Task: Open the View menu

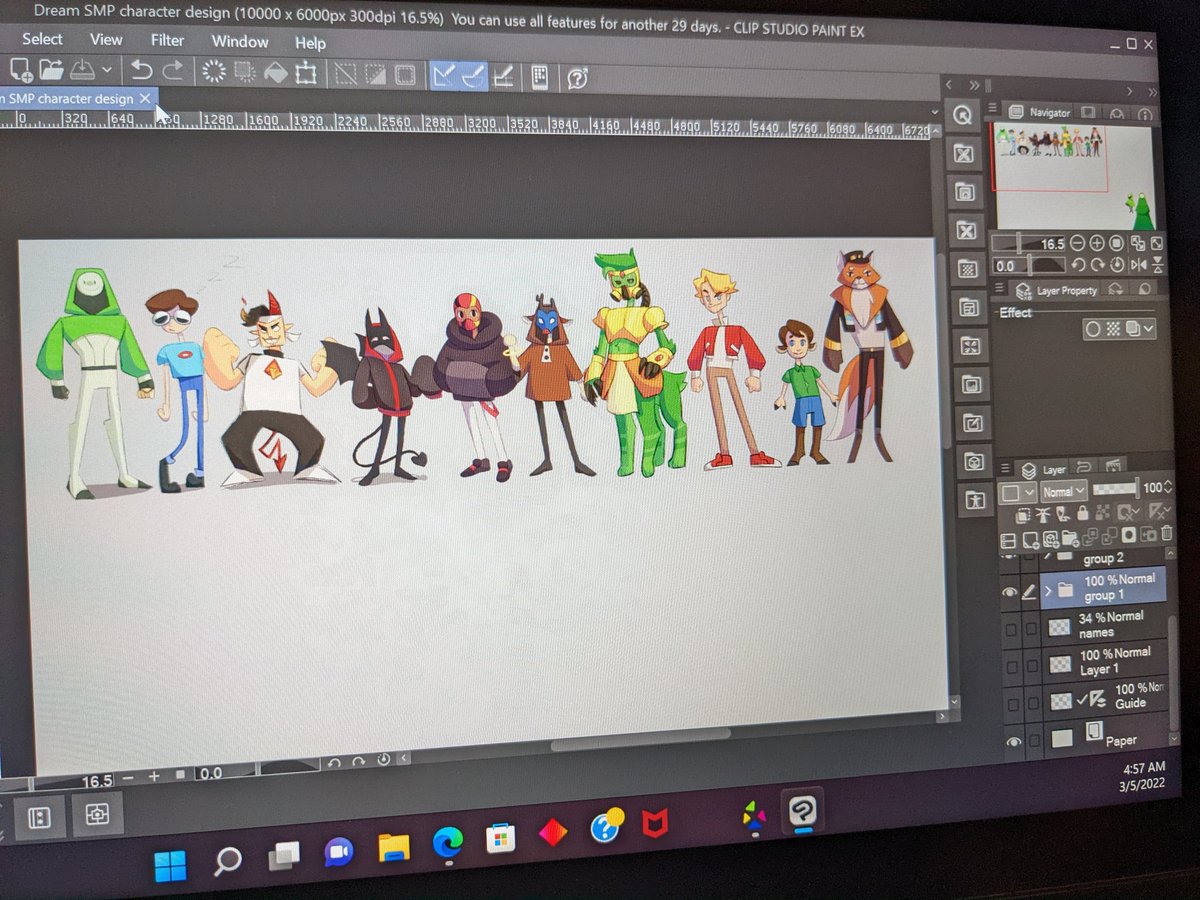Action: (x=106, y=40)
